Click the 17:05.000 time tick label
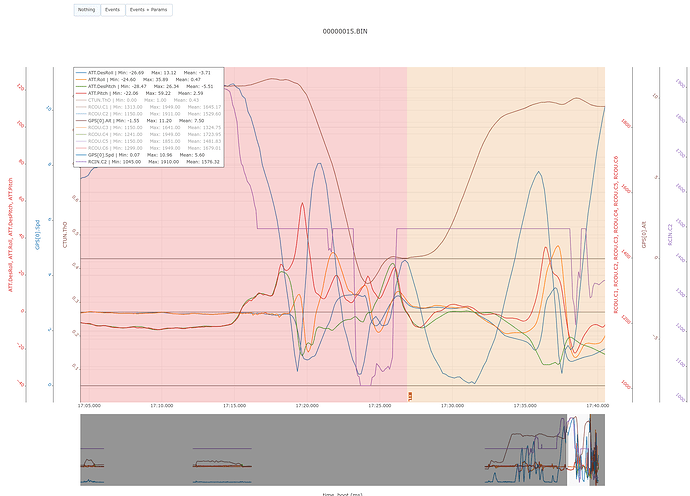The width and height of the screenshot is (690, 496). [89, 406]
